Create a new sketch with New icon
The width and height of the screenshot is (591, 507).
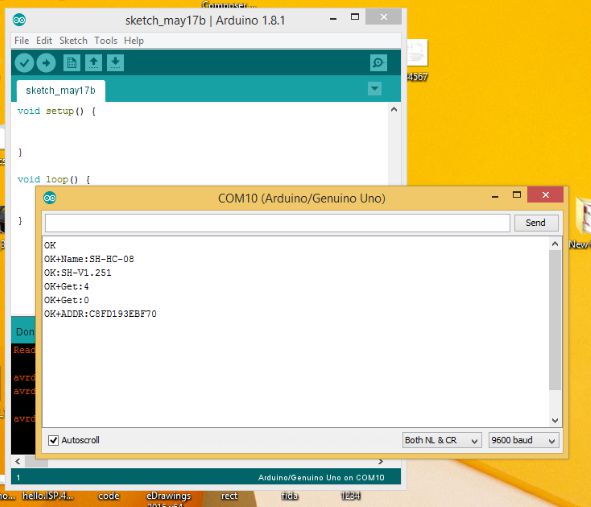coord(71,63)
